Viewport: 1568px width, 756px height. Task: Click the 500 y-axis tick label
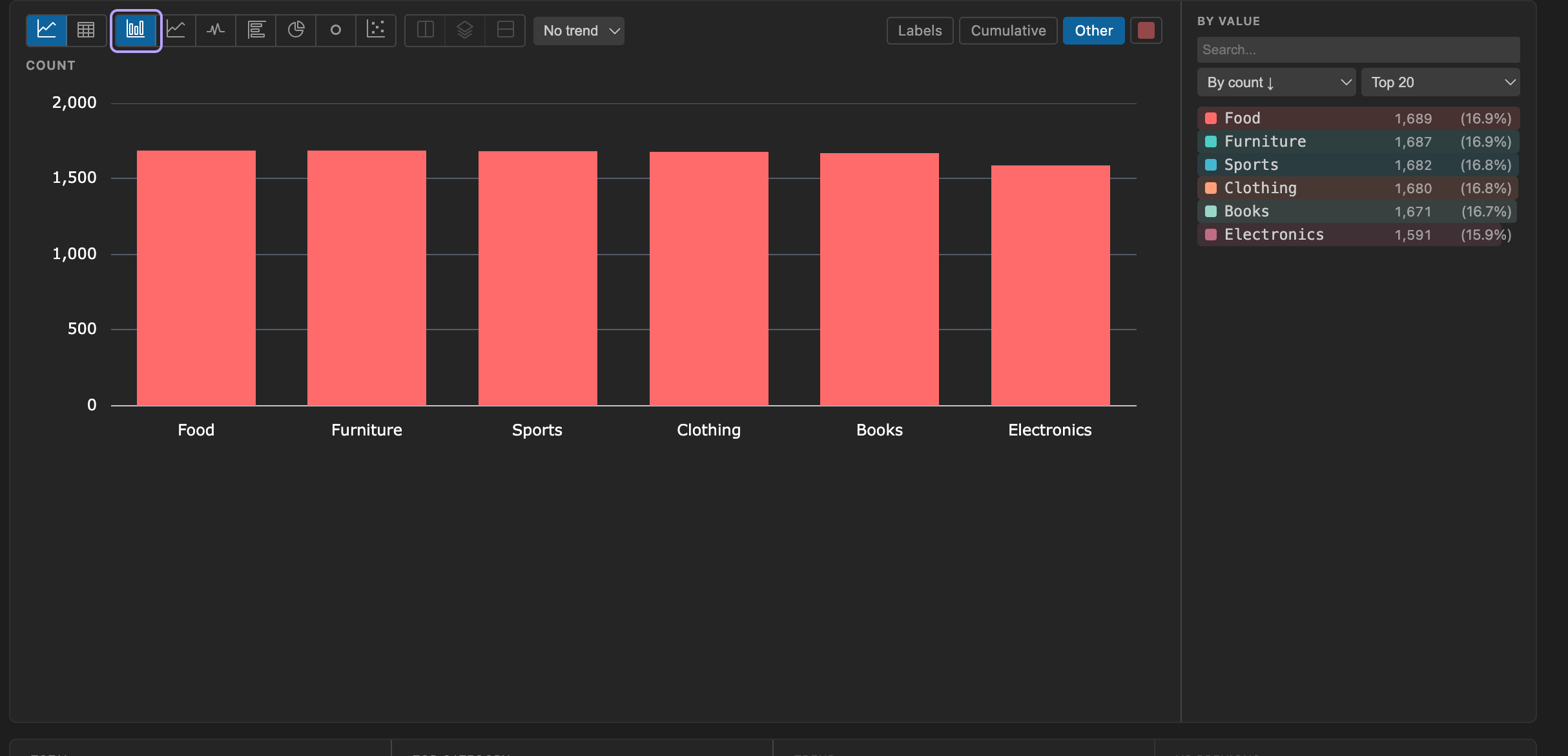point(82,328)
